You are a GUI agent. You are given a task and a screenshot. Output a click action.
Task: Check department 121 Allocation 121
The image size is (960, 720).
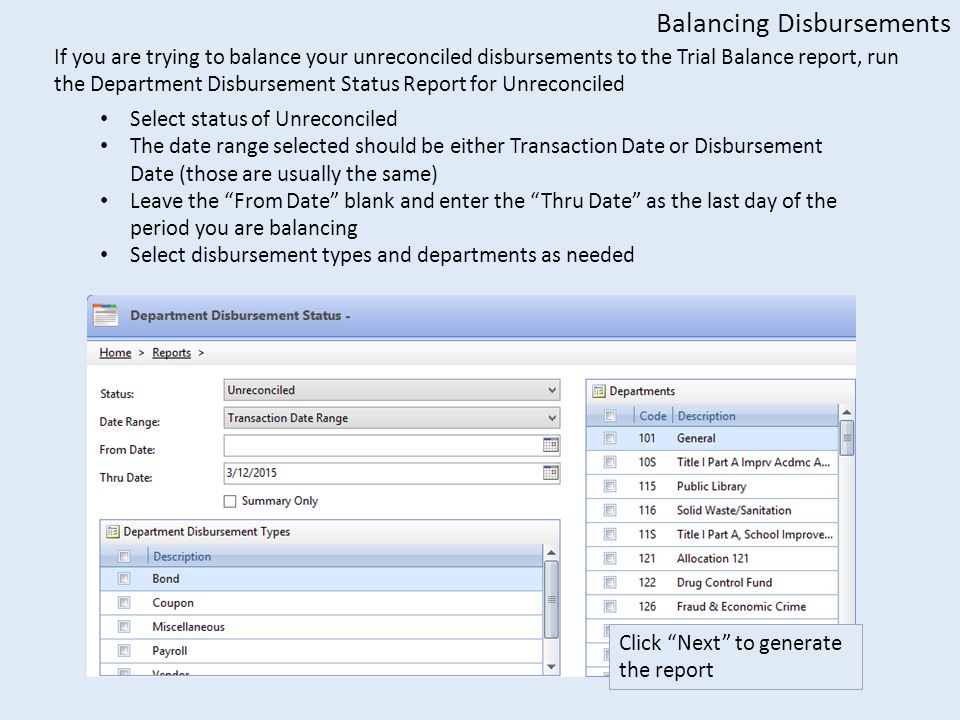[x=610, y=558]
